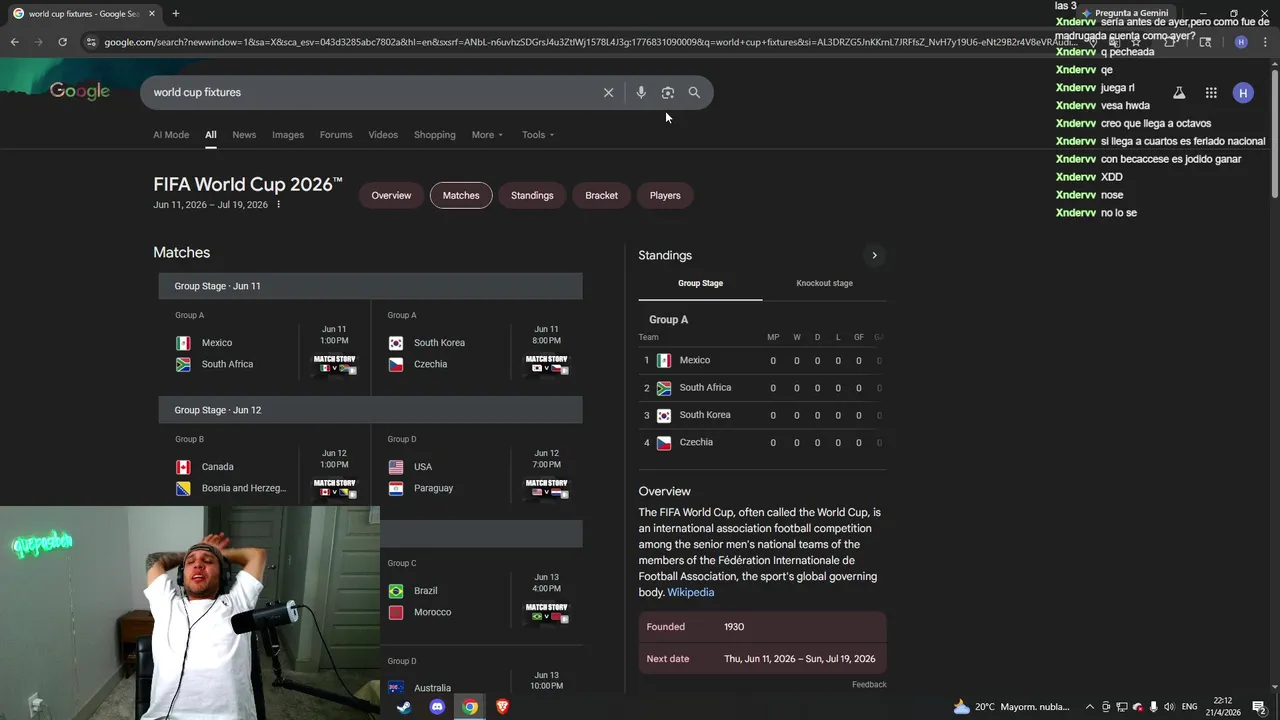The width and height of the screenshot is (1280, 720).
Task: Open the Videos search tab
Action: 383,135
